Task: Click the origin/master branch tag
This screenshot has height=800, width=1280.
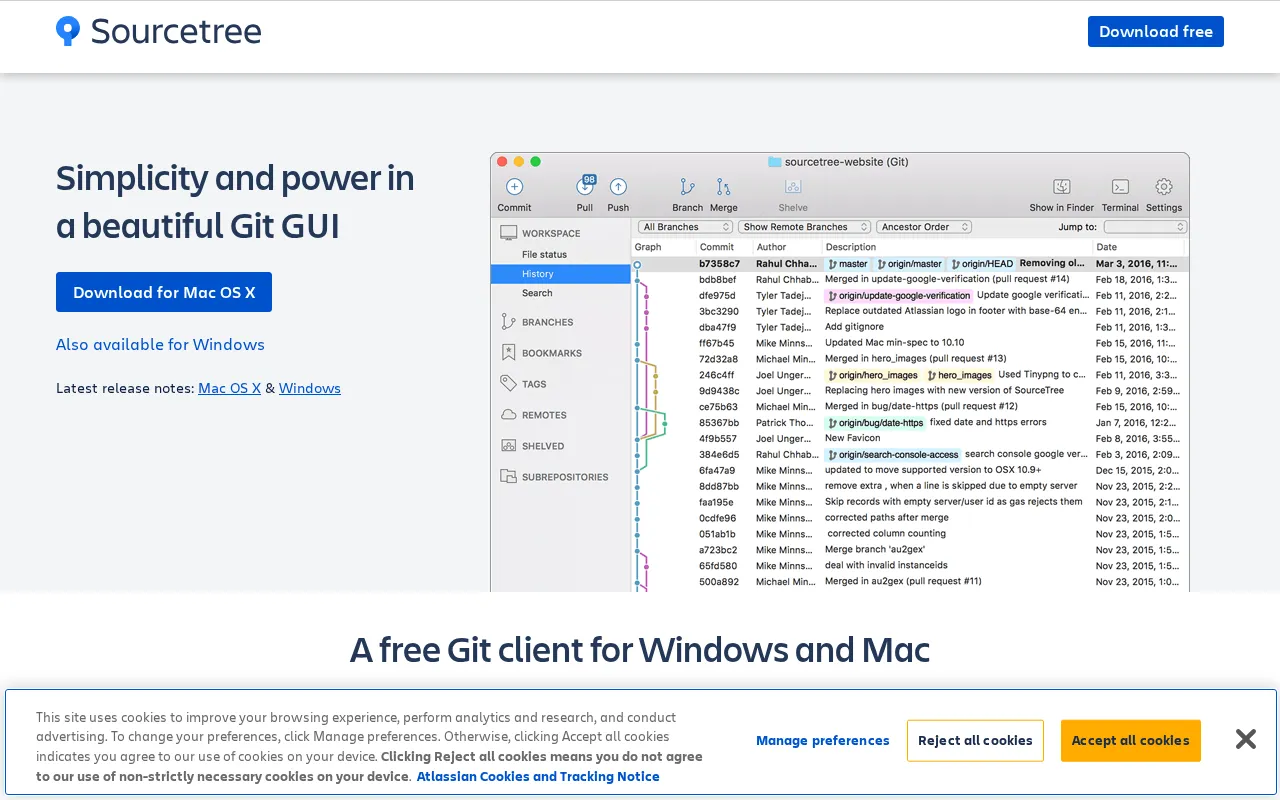Action: pos(910,264)
